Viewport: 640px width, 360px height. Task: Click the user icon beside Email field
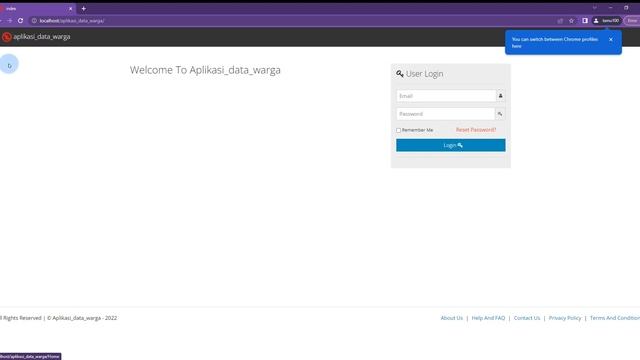[x=500, y=96]
